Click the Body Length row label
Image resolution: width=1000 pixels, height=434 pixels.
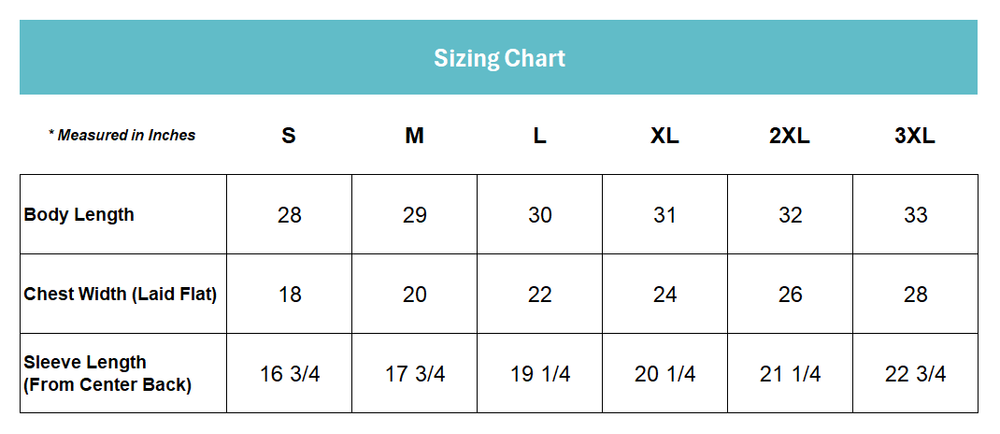pos(79,215)
